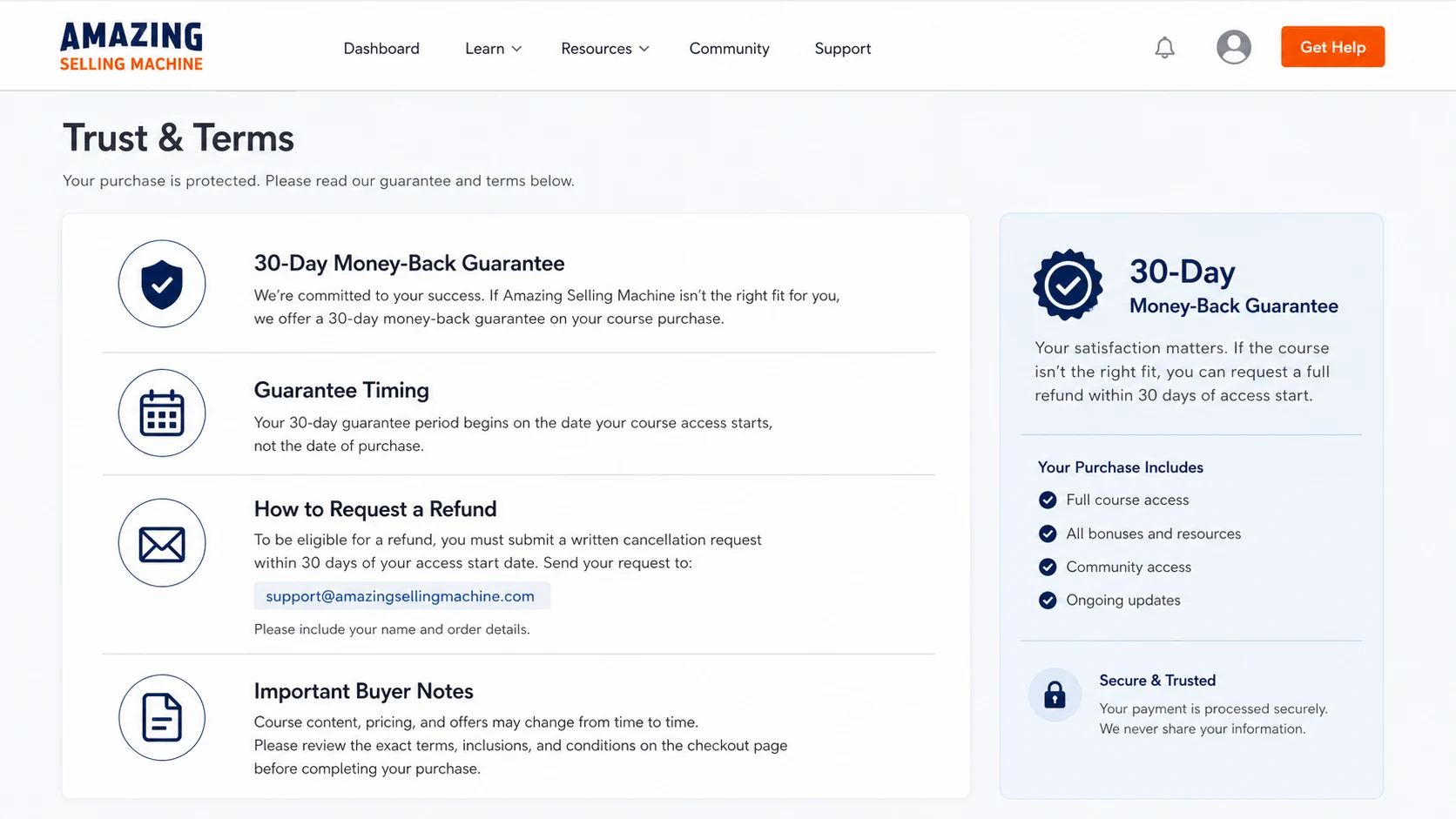Click 'Your payment is processed securely.' text
Viewport: 1456px width, 819px height.
tap(1213, 708)
